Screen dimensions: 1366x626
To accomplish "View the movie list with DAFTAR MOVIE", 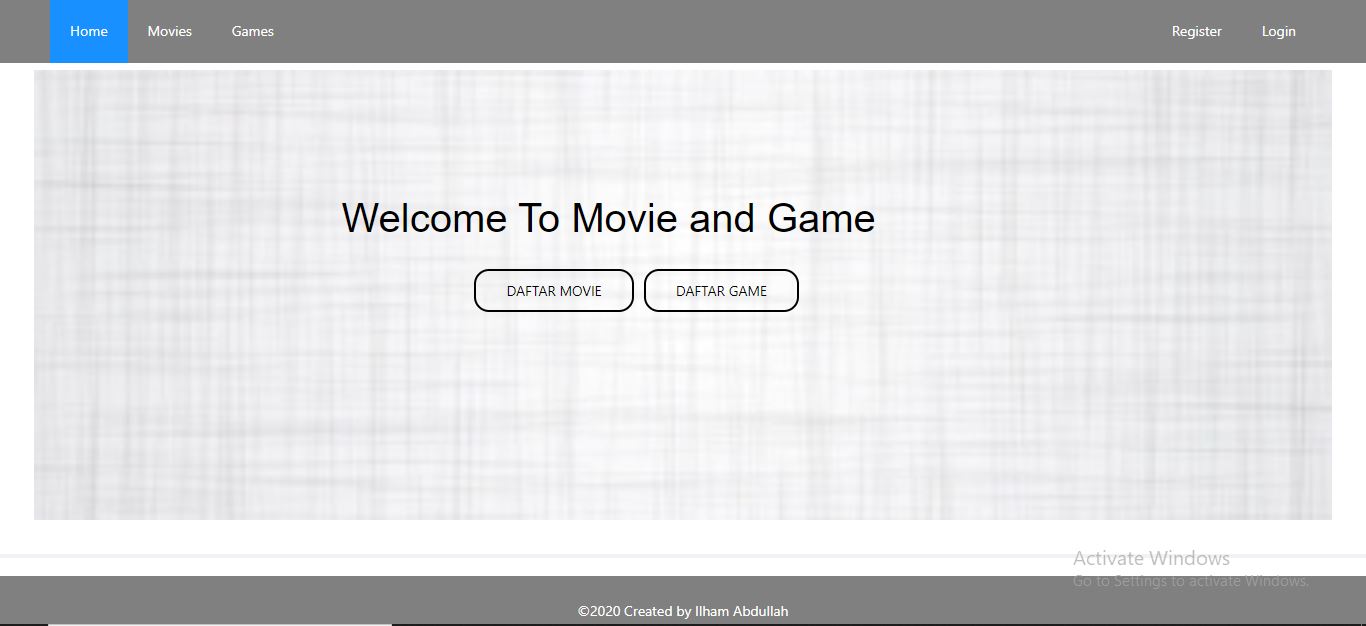I will [x=553, y=290].
